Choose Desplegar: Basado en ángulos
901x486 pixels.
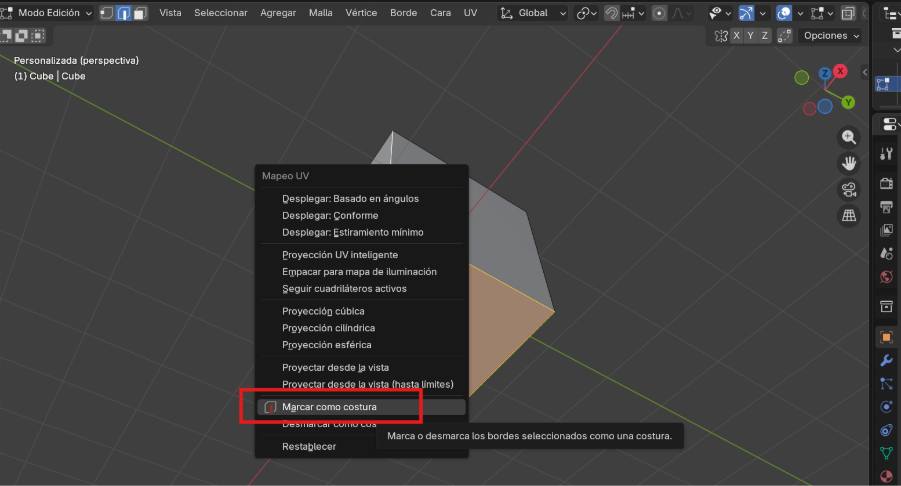[361, 199]
